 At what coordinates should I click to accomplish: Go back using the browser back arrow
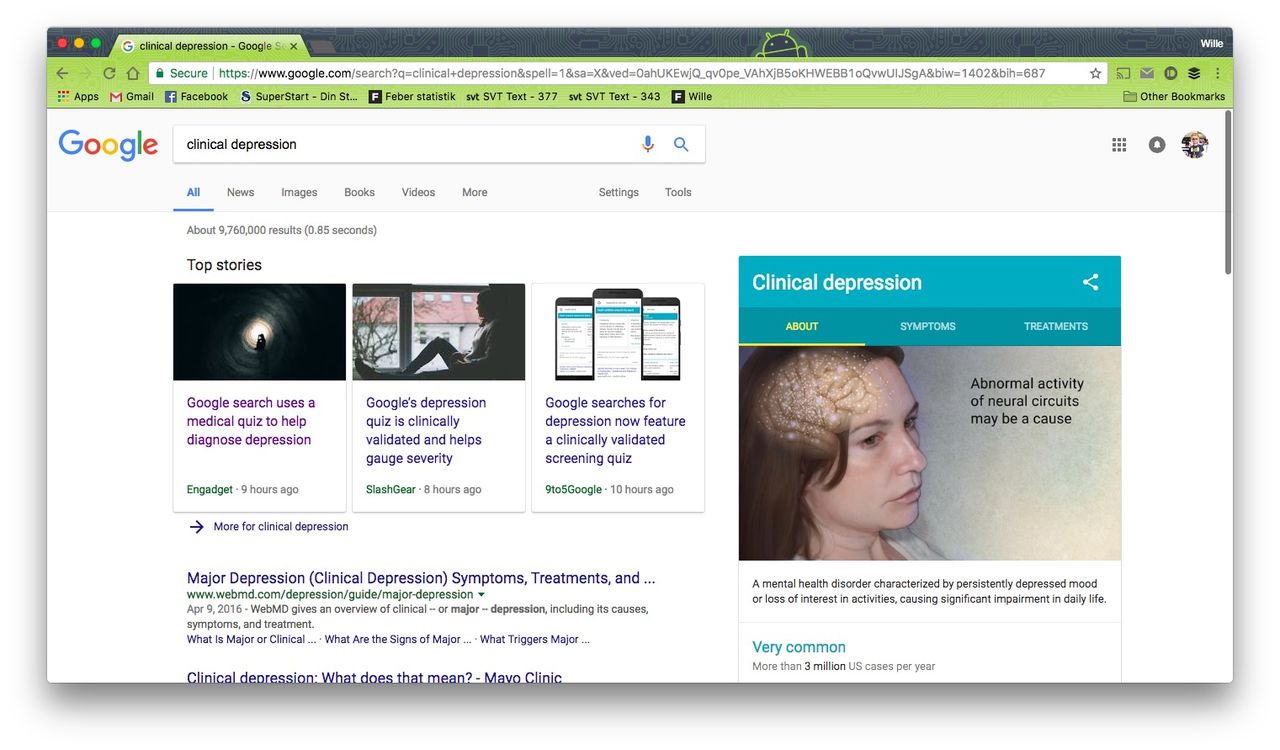(x=62, y=73)
